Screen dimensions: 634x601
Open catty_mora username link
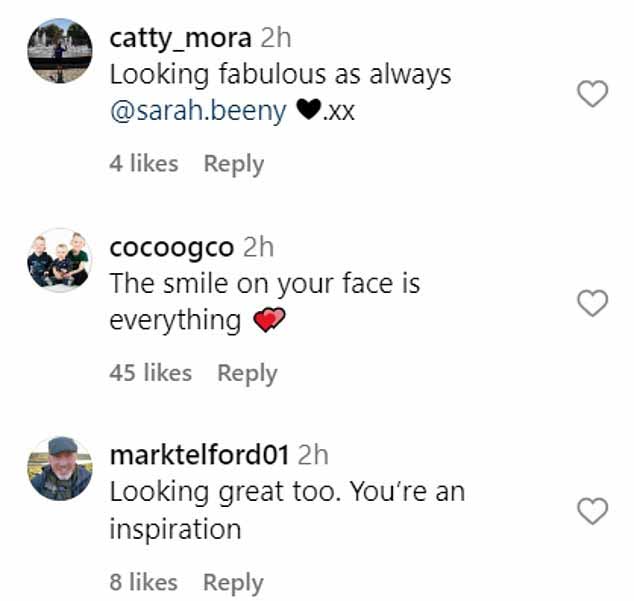coord(180,38)
